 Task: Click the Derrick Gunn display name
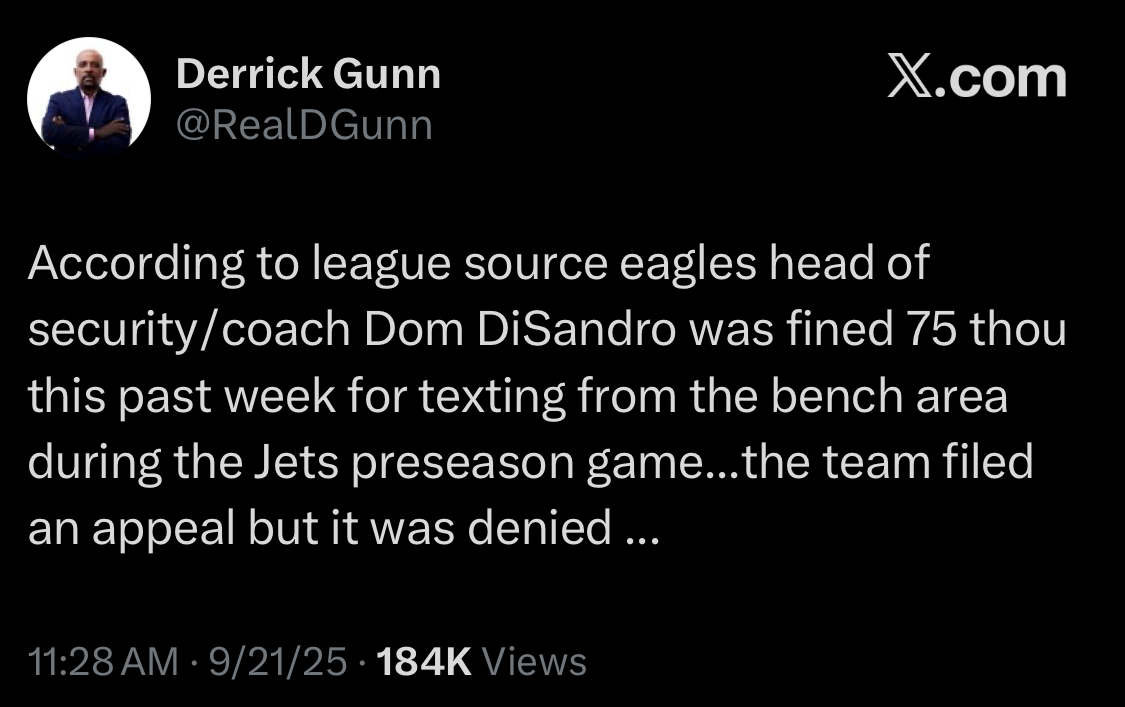tap(309, 74)
